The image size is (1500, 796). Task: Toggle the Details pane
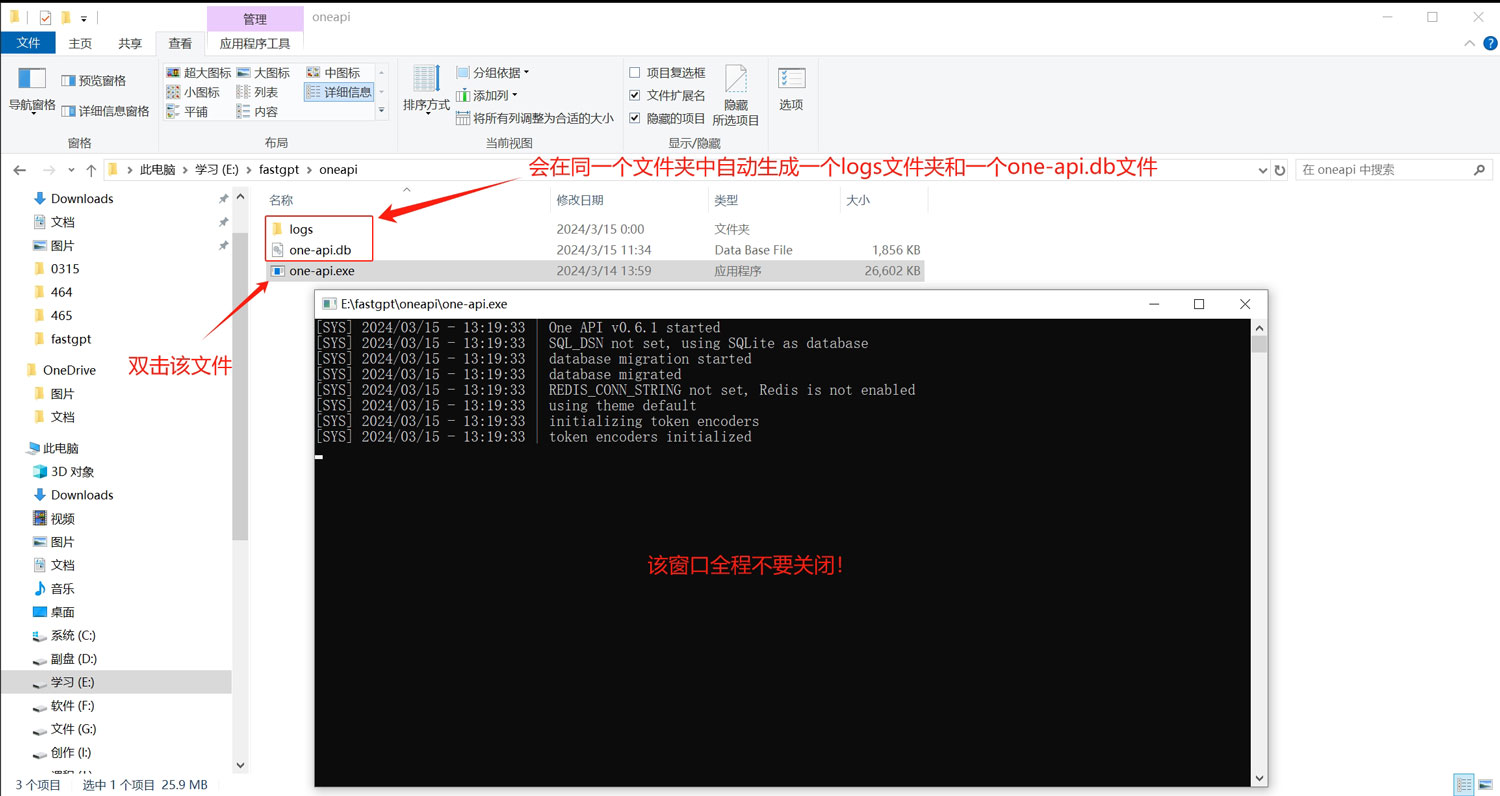106,111
